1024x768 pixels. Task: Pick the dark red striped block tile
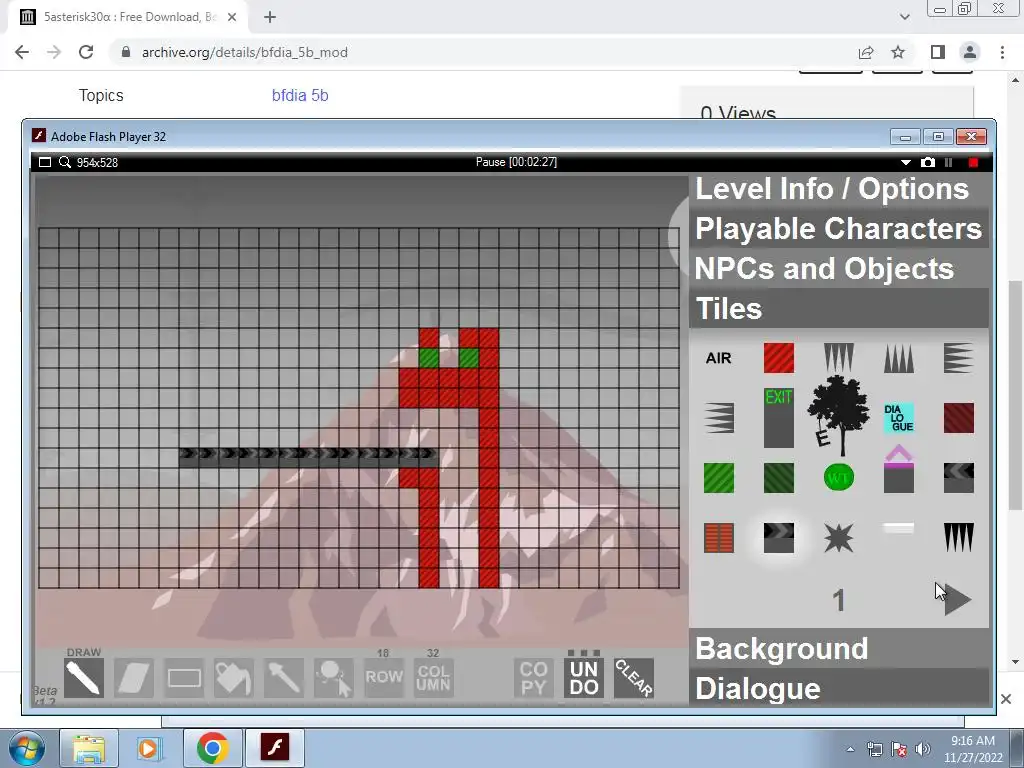(959, 418)
